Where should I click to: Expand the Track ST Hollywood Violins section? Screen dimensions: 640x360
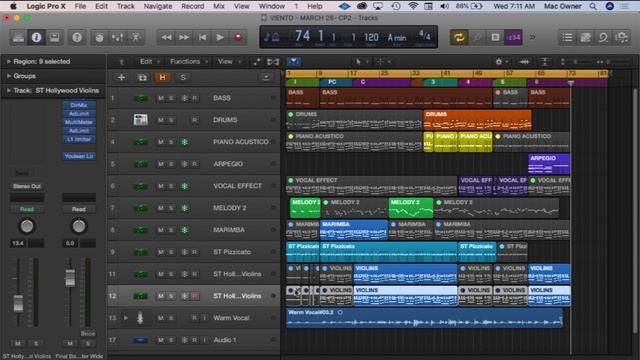[x=9, y=91]
